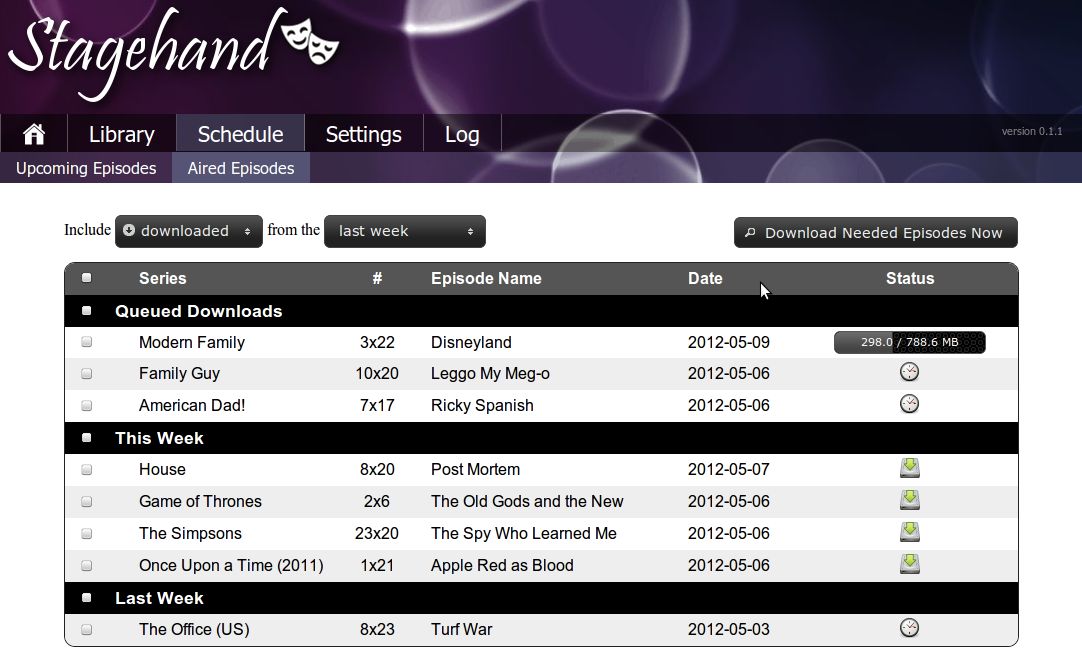Open the downloaded filter dropdown
This screenshot has height=654, width=1082.
pos(188,231)
